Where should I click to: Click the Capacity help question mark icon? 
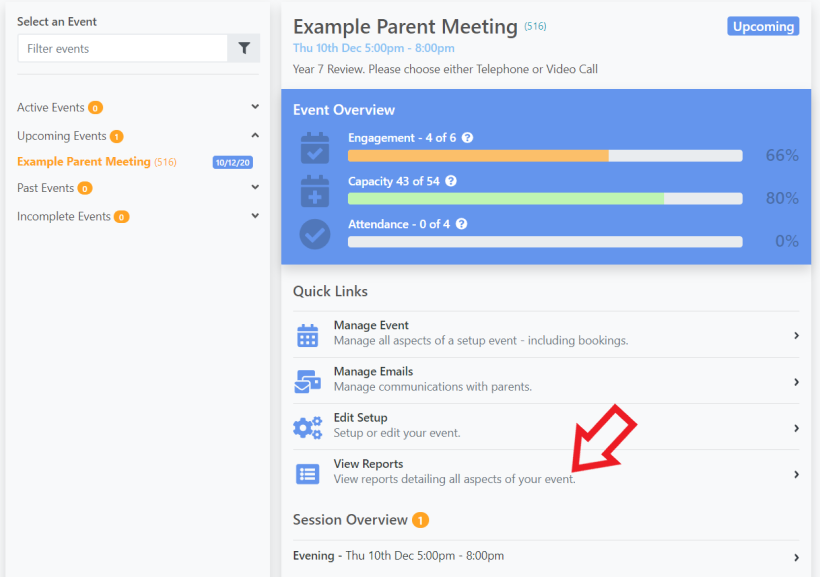pyautogui.click(x=451, y=181)
